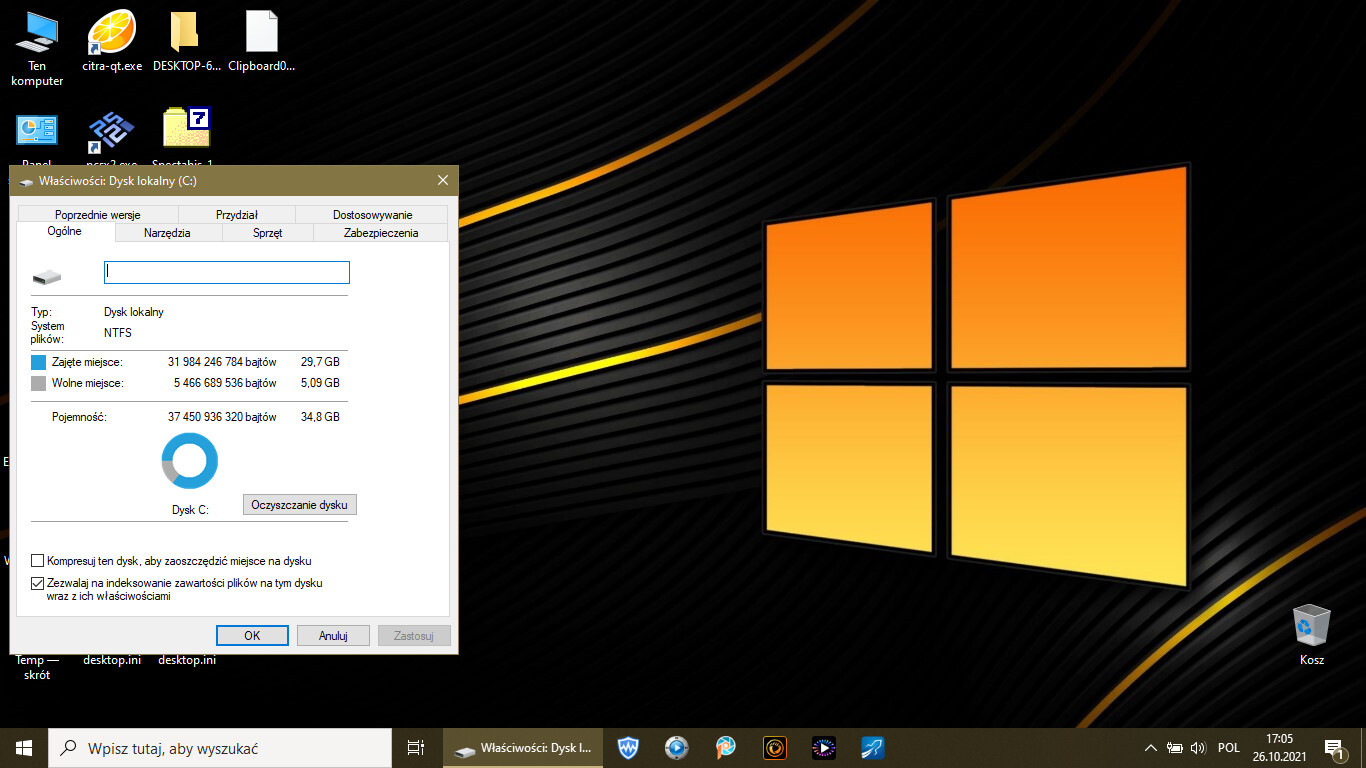Open the Windows Start menu
This screenshot has height=768, width=1366.
click(x=24, y=748)
